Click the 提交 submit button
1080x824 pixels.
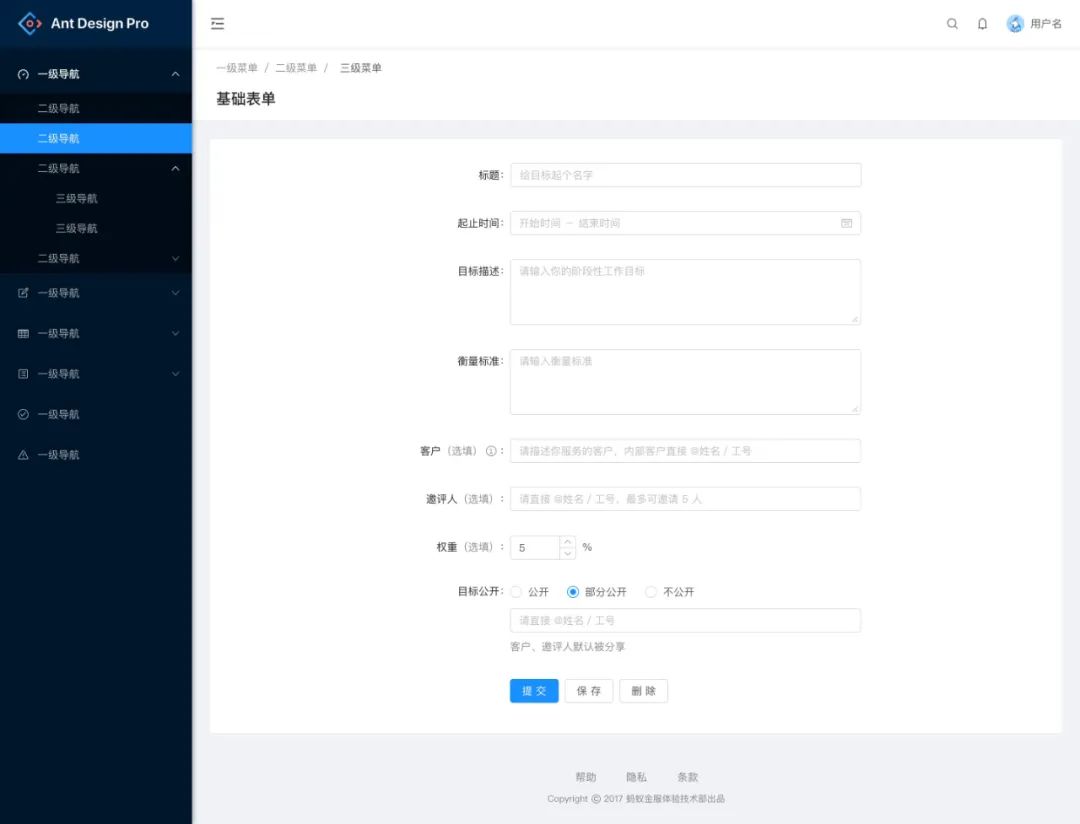[x=534, y=691]
